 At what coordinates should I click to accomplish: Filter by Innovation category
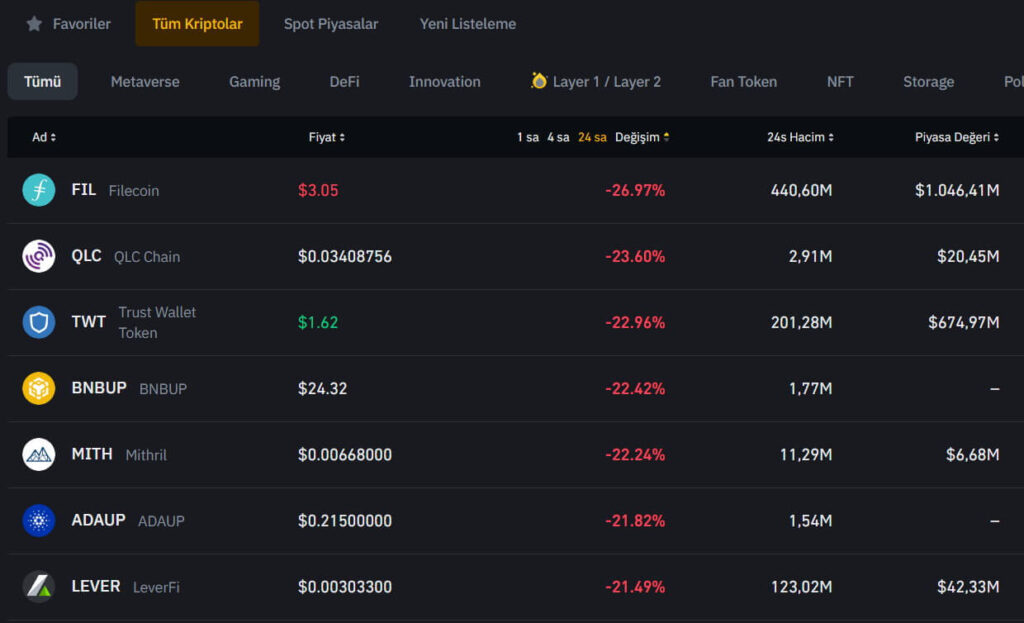[445, 82]
